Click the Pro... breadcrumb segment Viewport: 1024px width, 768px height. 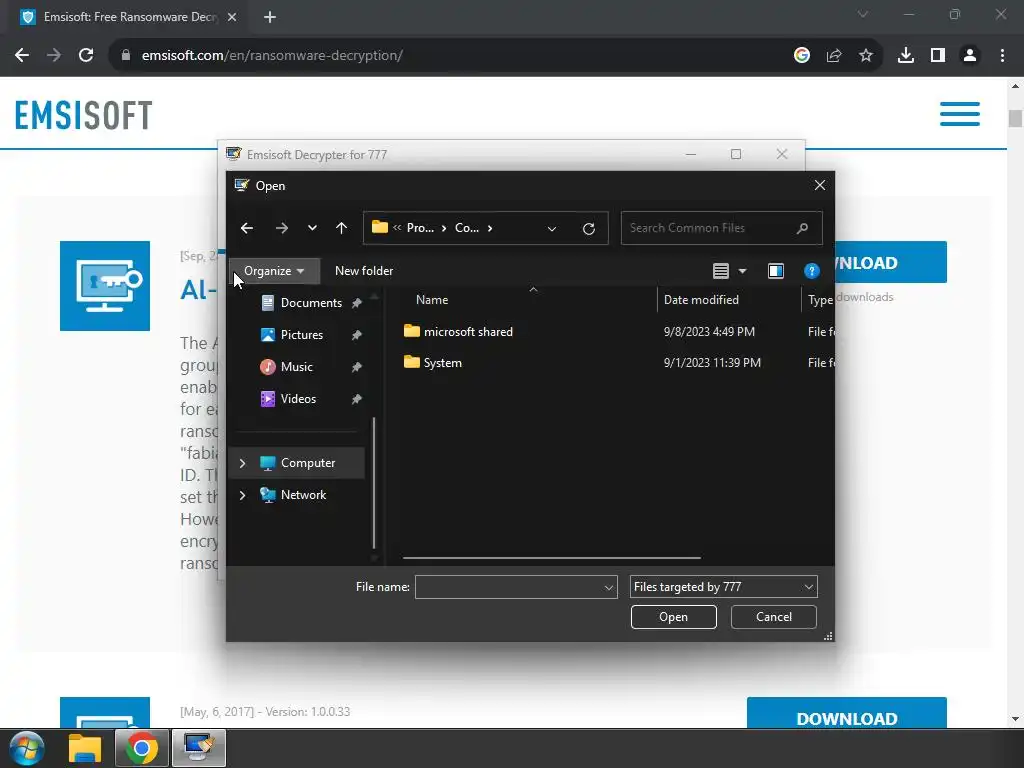click(420, 228)
